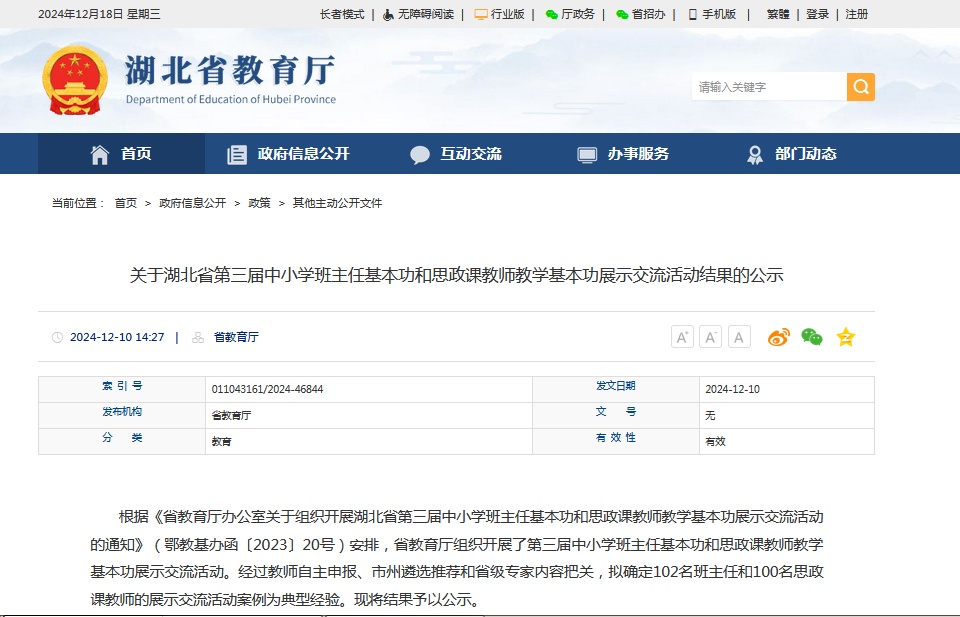Show the 手机版 mobile version popup

click(x=712, y=14)
